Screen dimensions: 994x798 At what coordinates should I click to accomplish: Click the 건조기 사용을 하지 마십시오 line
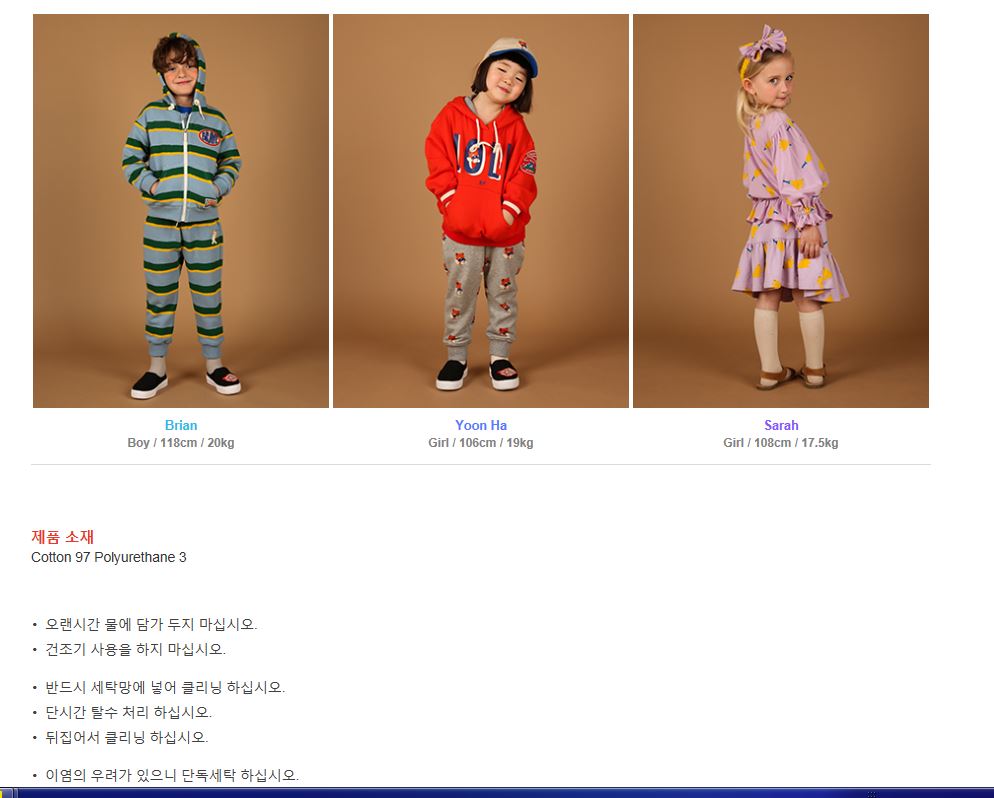tap(135, 649)
